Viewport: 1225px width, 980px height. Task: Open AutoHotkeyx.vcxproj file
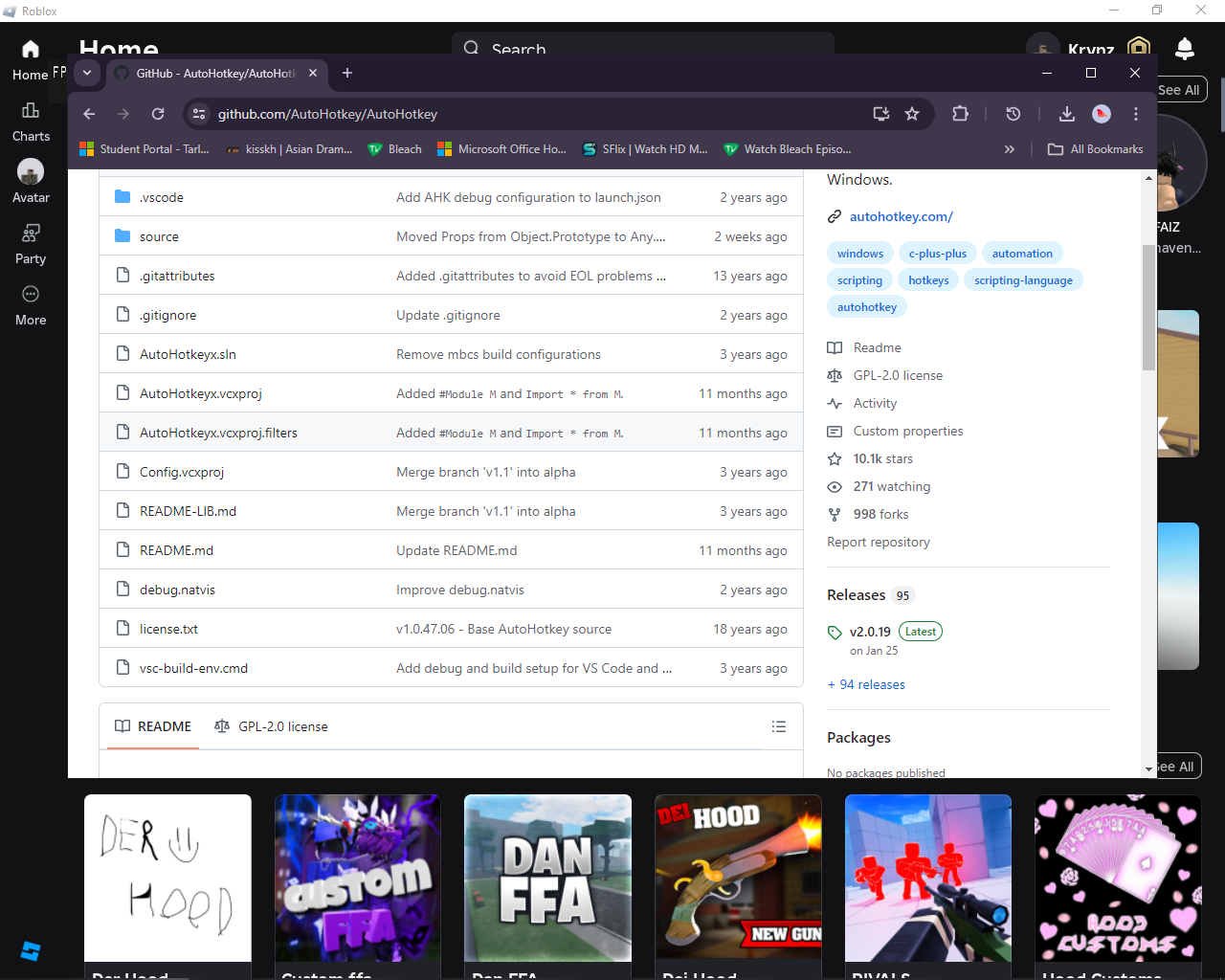click(x=201, y=393)
